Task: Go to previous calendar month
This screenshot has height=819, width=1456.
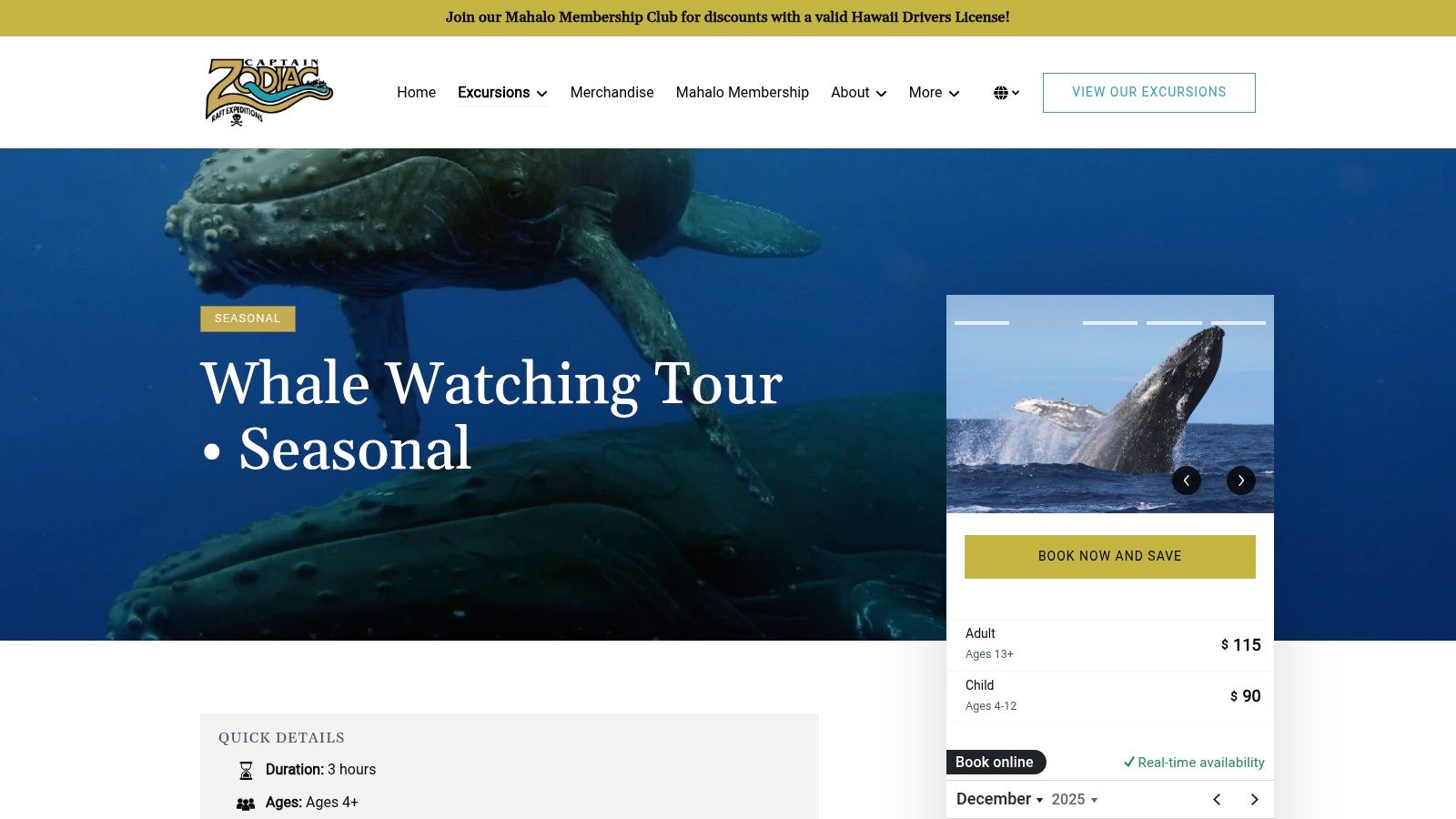Action: 1217,799
